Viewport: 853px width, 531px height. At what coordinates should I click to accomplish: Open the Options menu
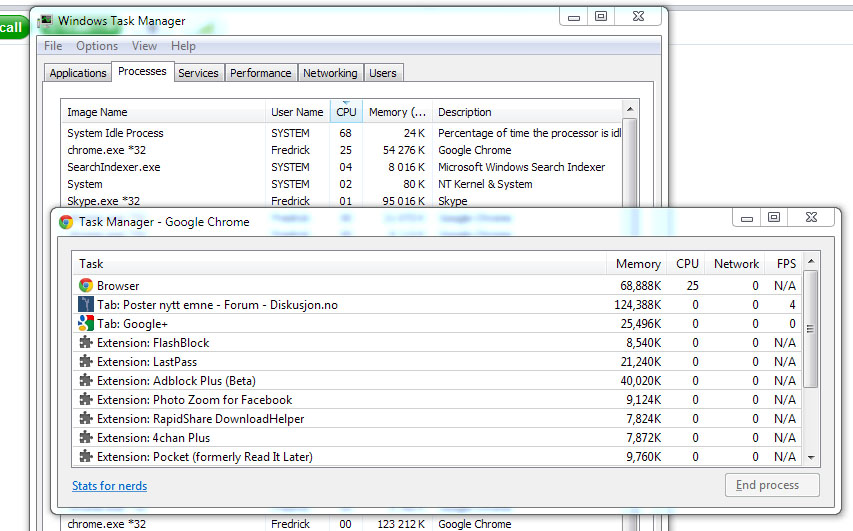97,46
